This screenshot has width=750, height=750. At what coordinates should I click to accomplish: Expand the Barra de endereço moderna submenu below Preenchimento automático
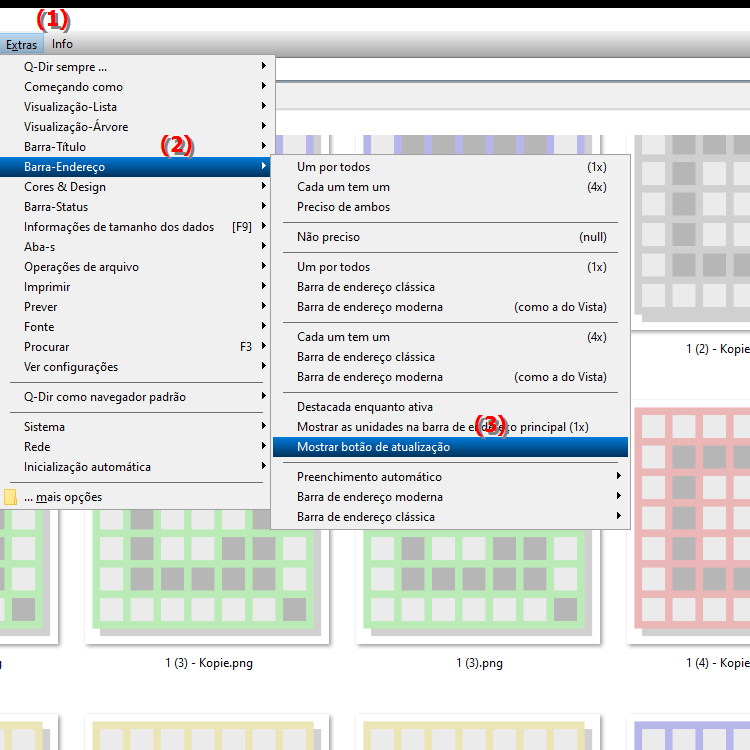[x=450, y=497]
